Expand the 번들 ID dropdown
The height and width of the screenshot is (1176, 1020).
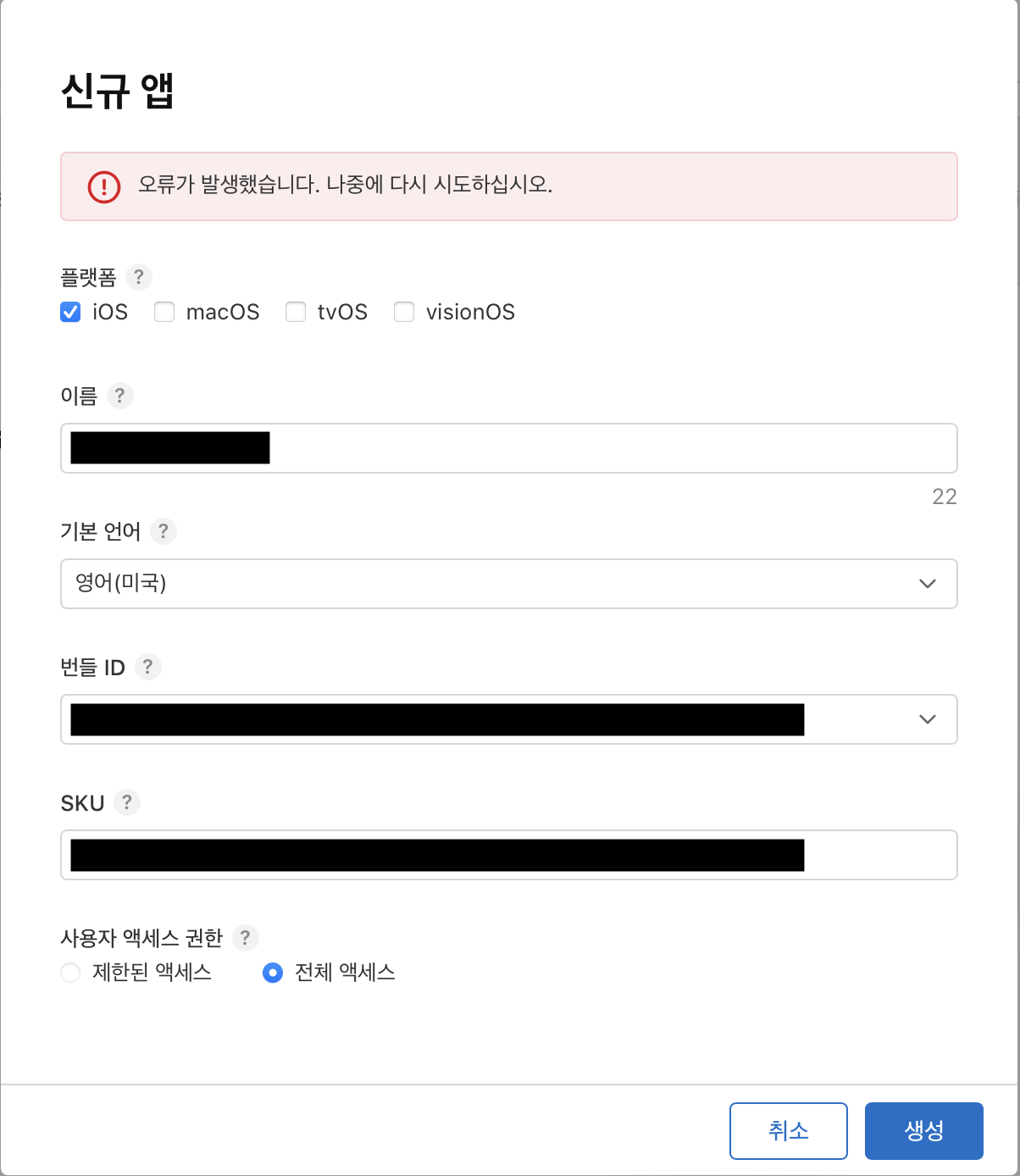[x=927, y=719]
